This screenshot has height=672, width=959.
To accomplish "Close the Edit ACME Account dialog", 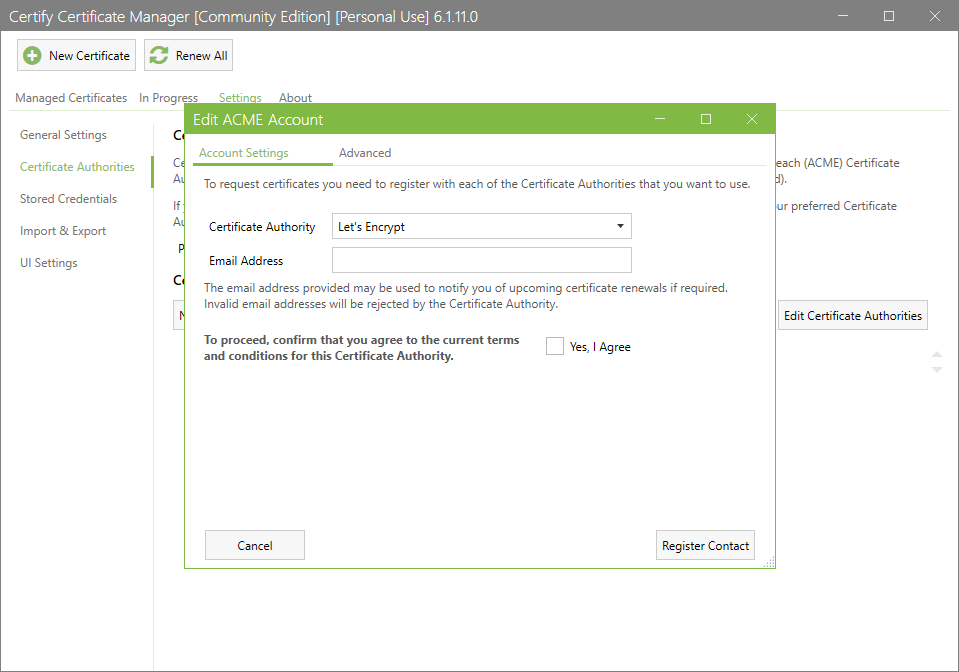I will [752, 119].
